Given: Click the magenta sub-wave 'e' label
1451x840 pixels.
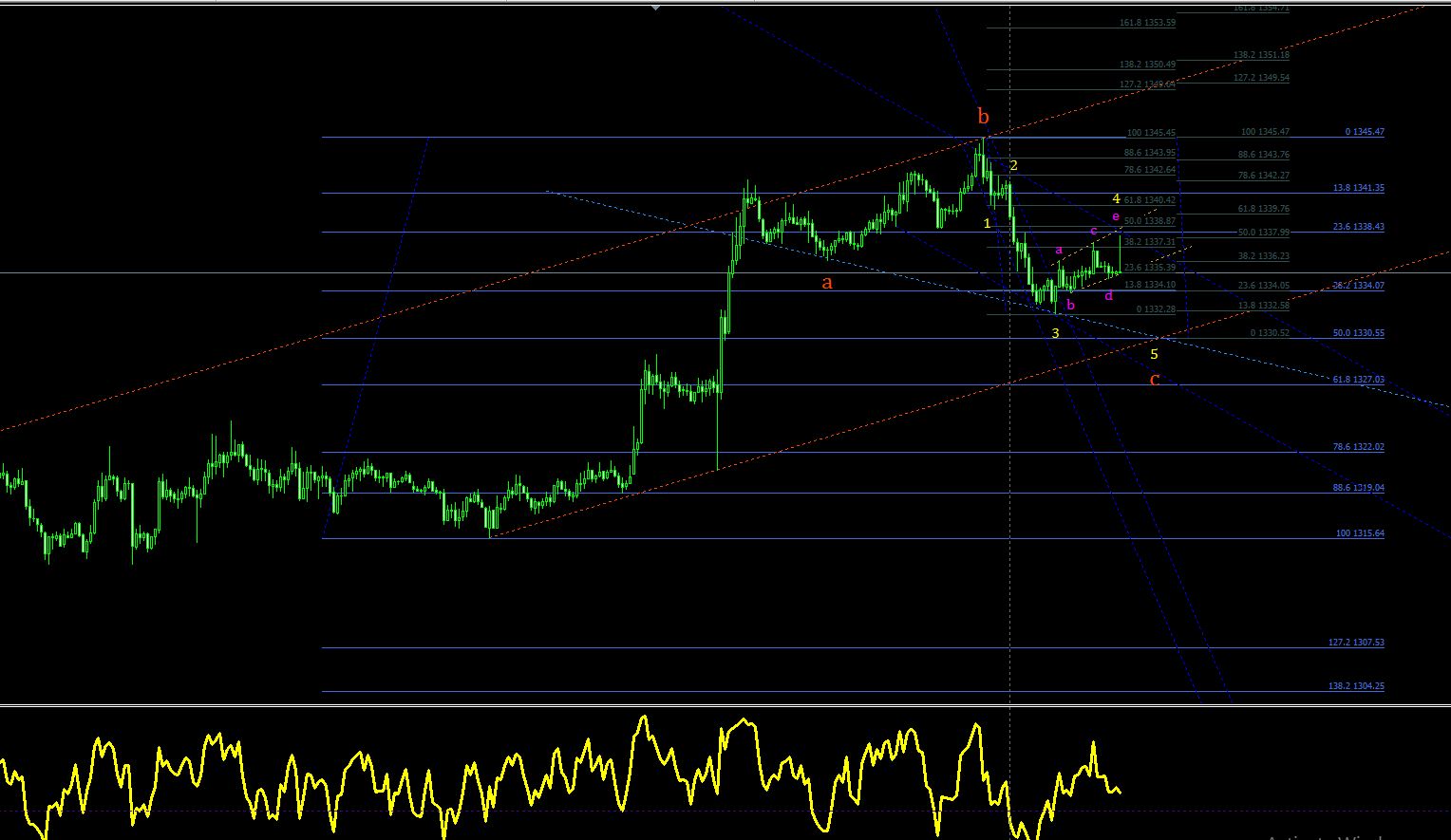Looking at the screenshot, I should pos(1116,216).
